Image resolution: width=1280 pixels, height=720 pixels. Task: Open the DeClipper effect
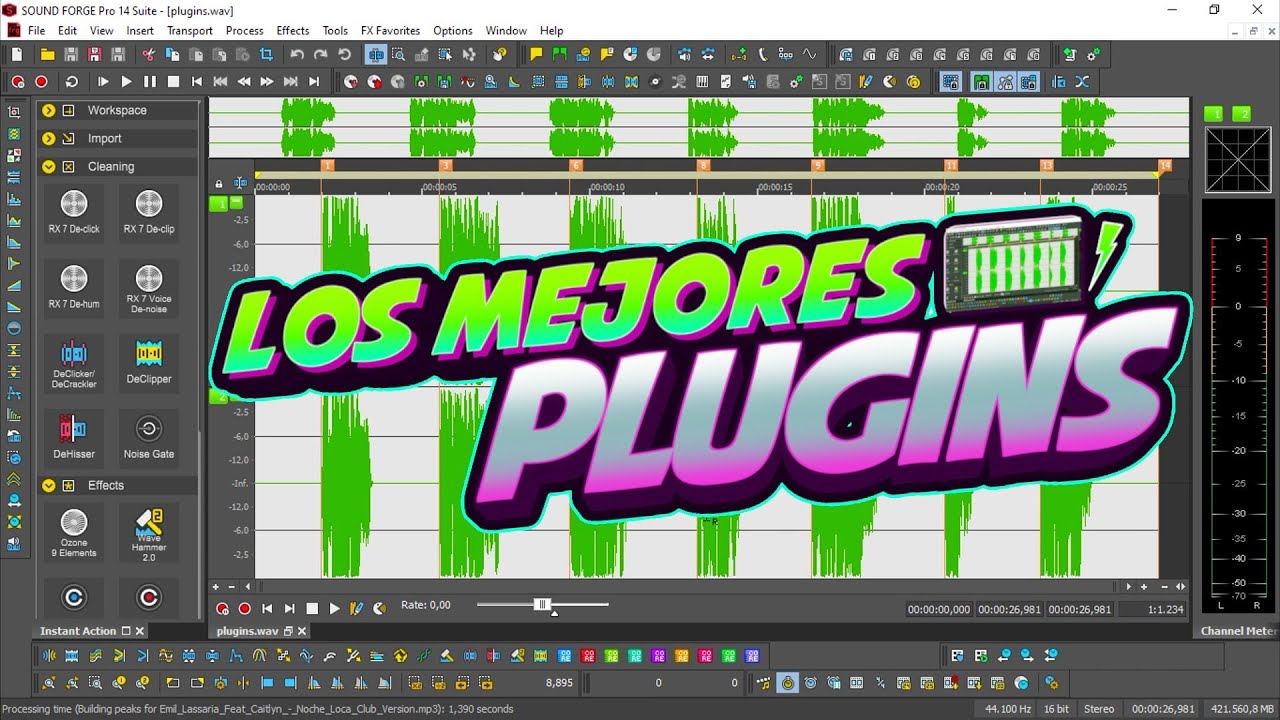[x=149, y=362]
